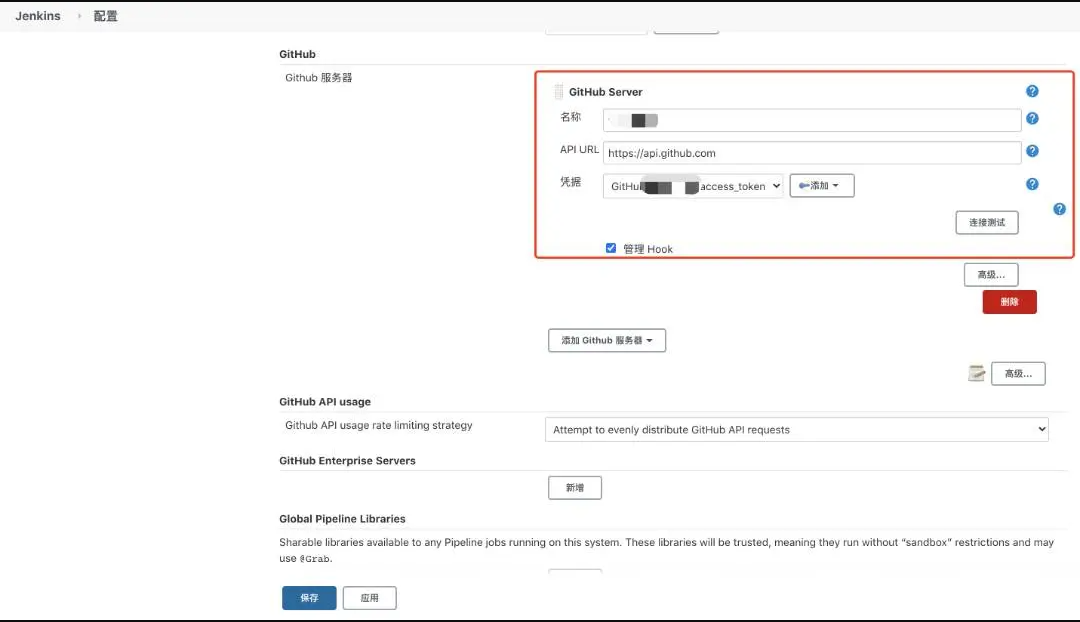Open help icon for the 名称 field

pos(1032,118)
